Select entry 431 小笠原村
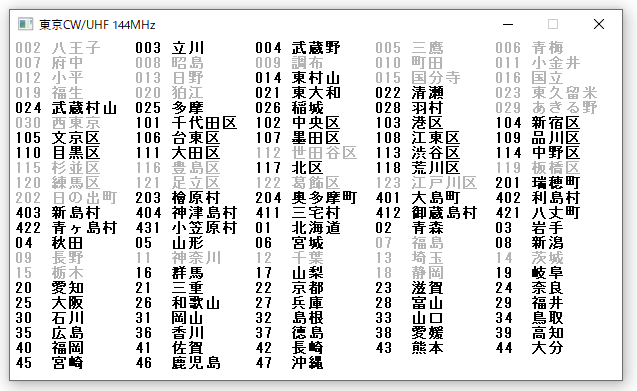637x391 pixels. coord(186,228)
